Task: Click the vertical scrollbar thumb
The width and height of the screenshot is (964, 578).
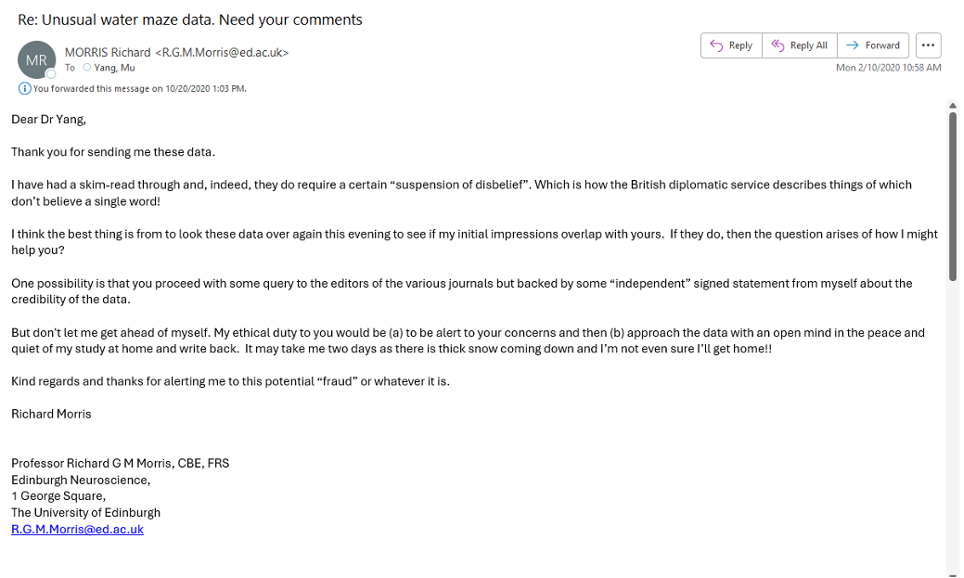Action: click(952, 196)
